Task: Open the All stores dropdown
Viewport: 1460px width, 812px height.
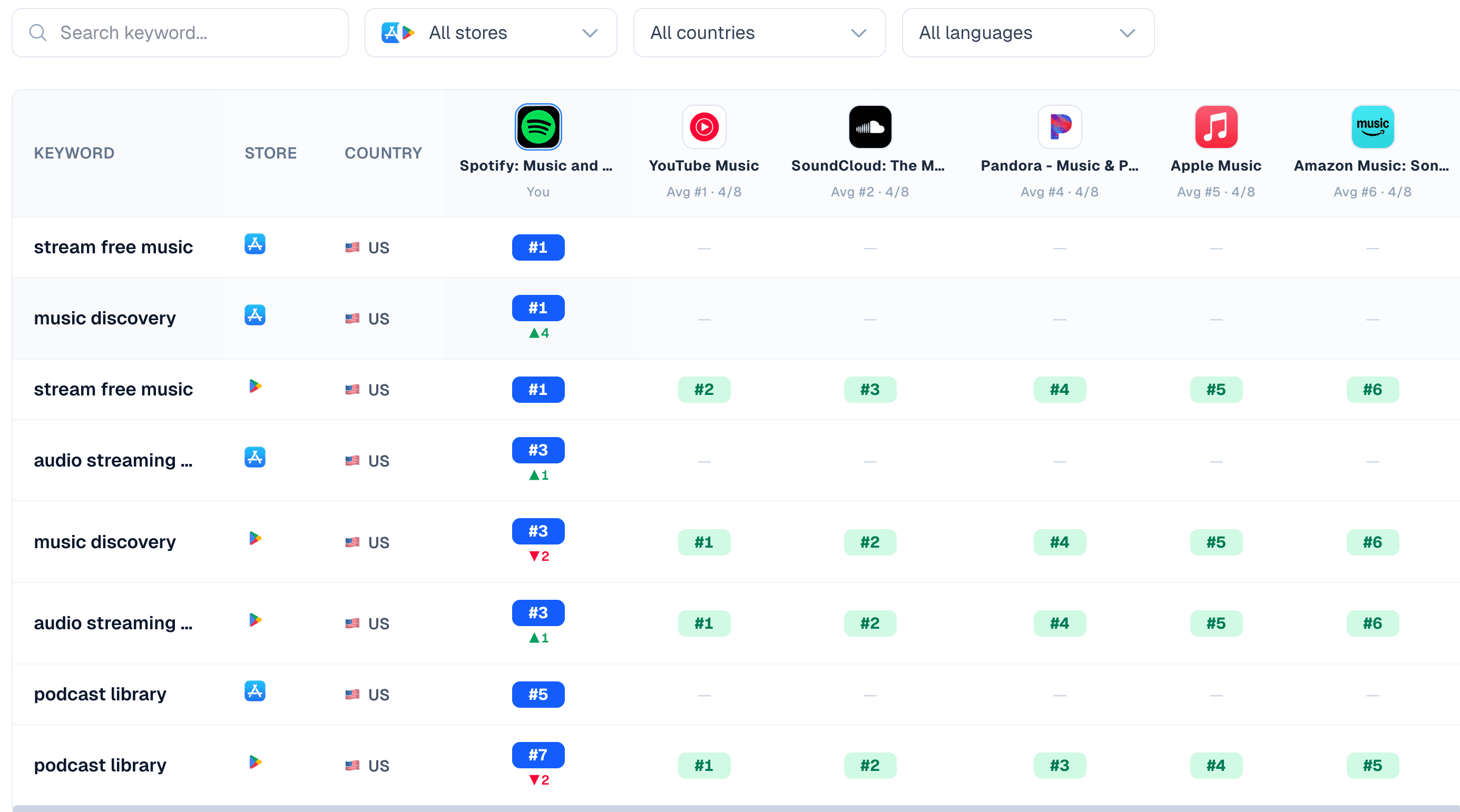Action: [491, 33]
